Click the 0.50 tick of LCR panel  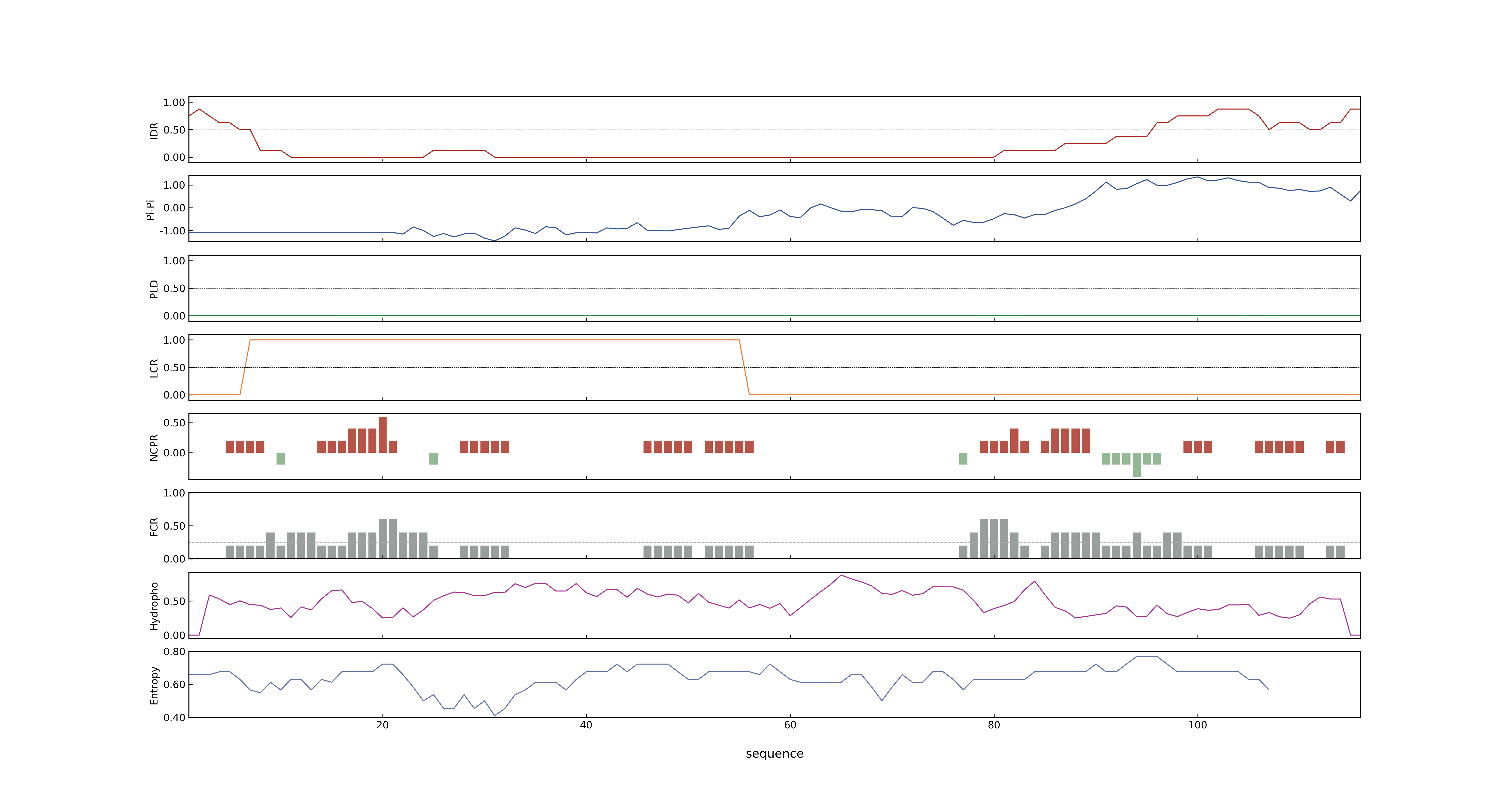[x=174, y=368]
